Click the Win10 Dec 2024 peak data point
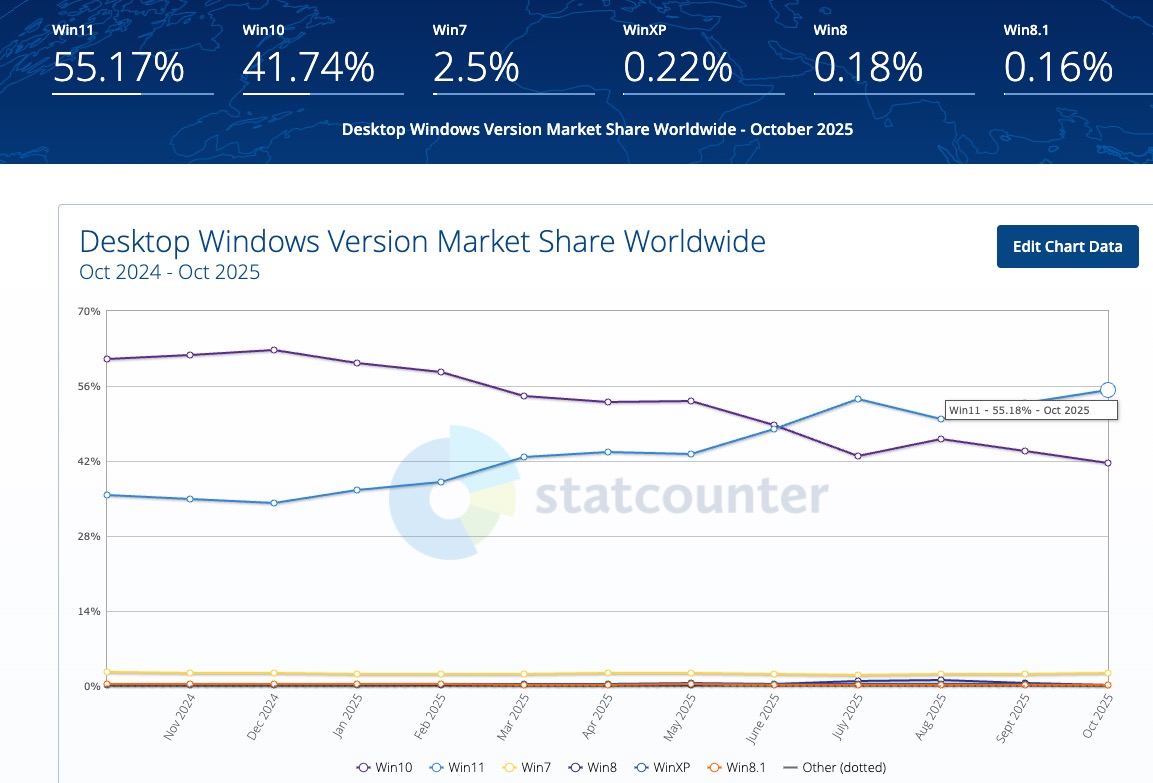The width and height of the screenshot is (1153, 783). (x=273, y=350)
